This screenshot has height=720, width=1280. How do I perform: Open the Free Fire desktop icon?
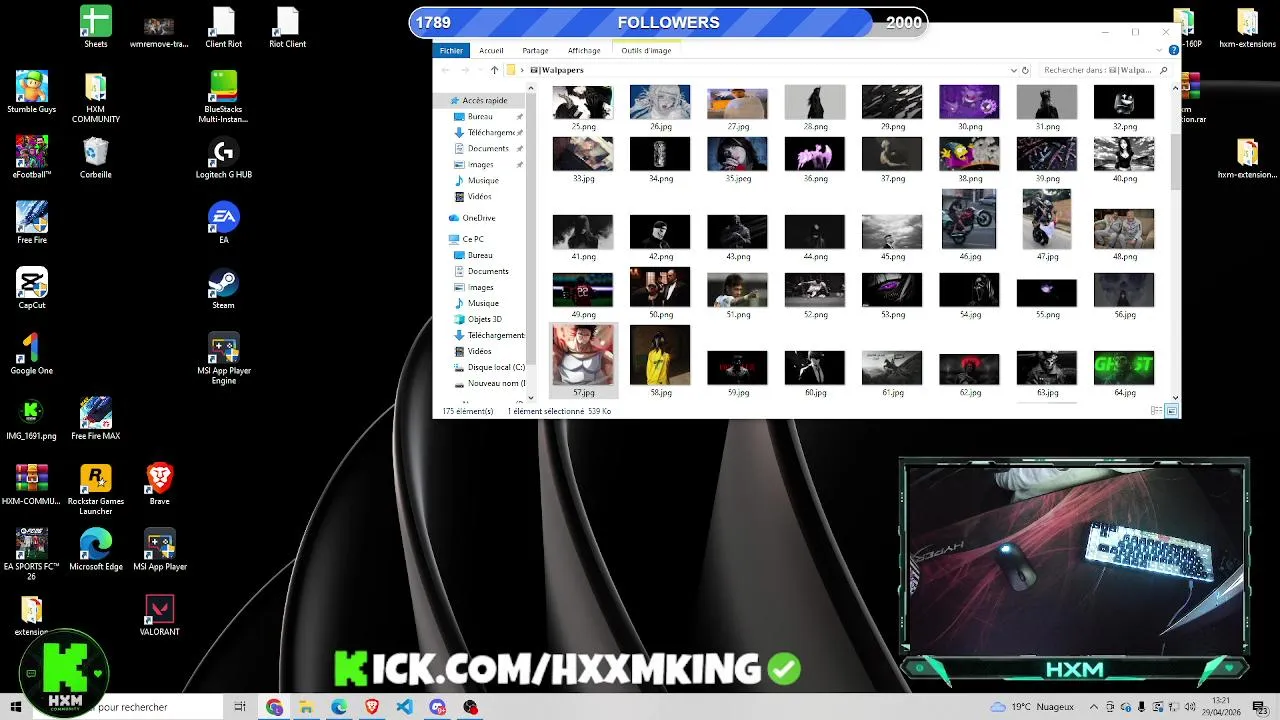pos(32,222)
